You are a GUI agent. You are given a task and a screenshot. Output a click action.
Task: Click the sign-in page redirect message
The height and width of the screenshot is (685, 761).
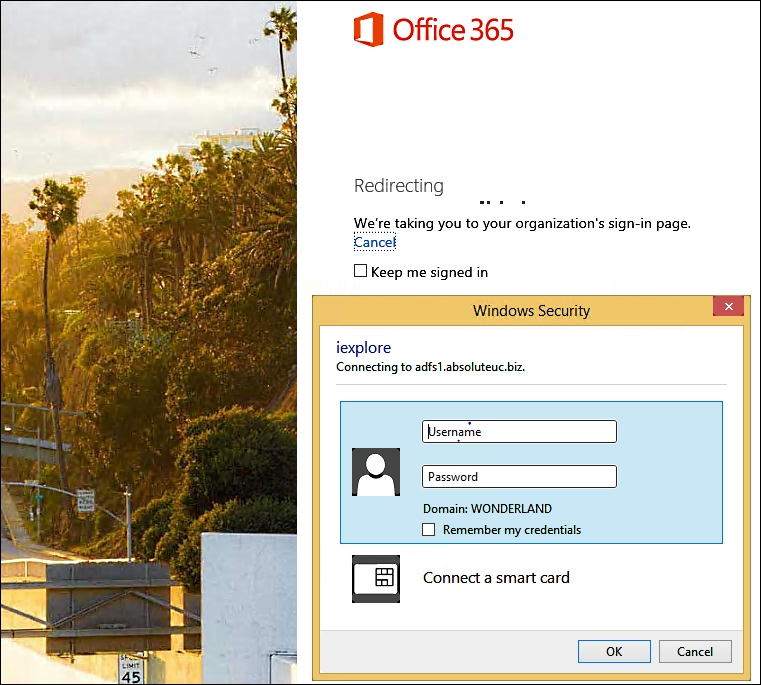click(522, 223)
